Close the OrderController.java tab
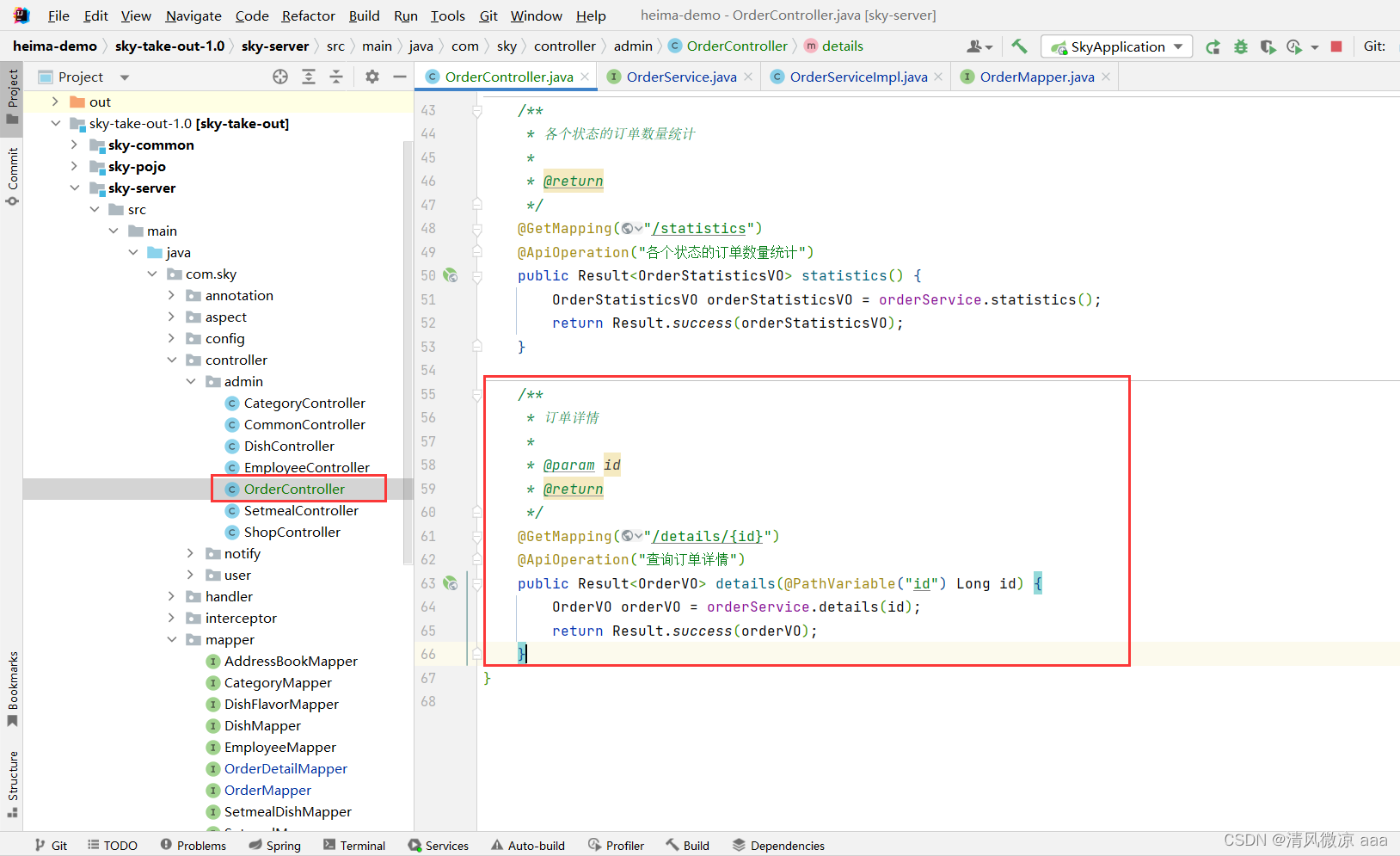 tap(585, 77)
